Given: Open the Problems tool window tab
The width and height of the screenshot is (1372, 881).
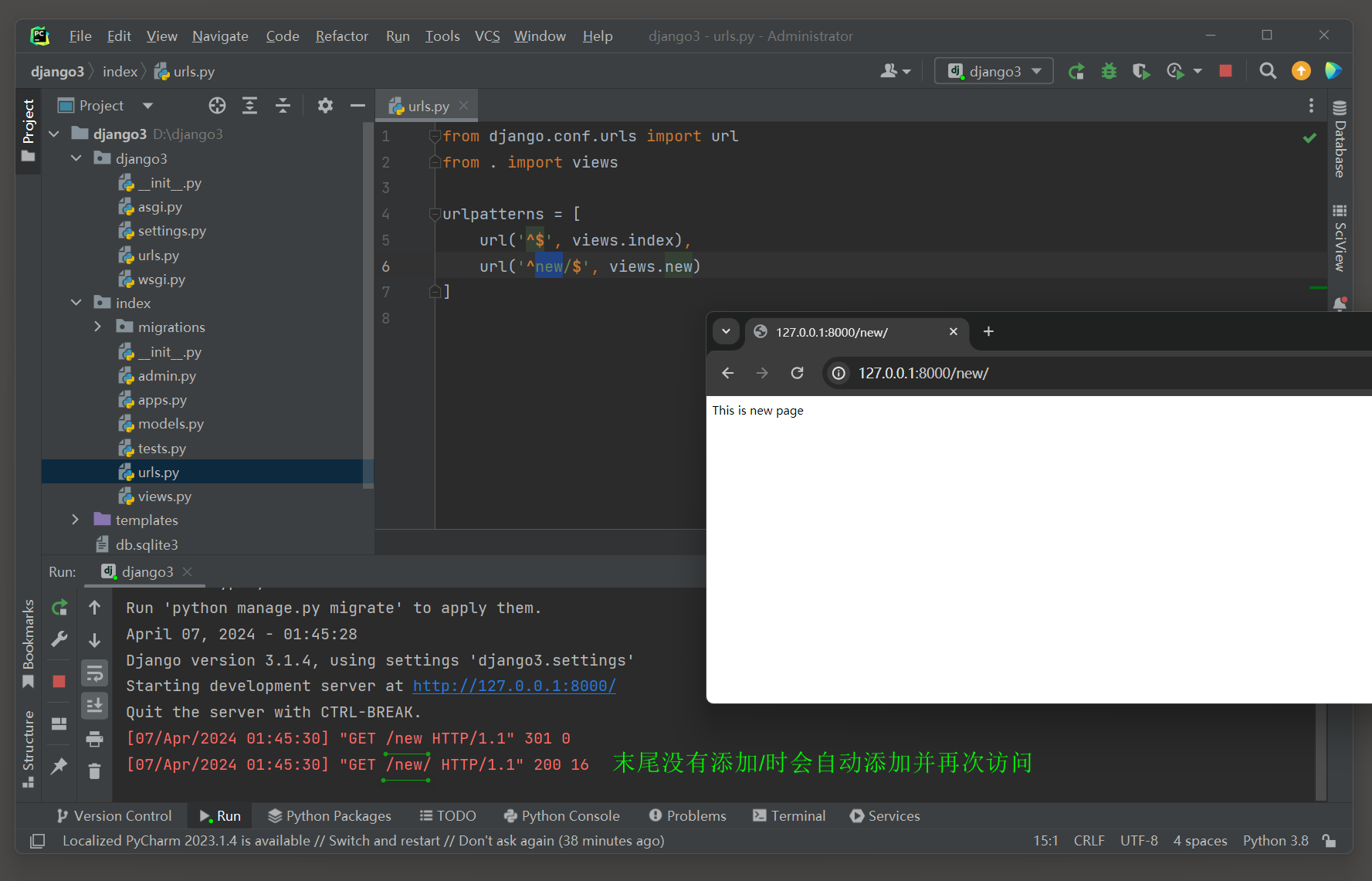Looking at the screenshot, I should 687,816.
